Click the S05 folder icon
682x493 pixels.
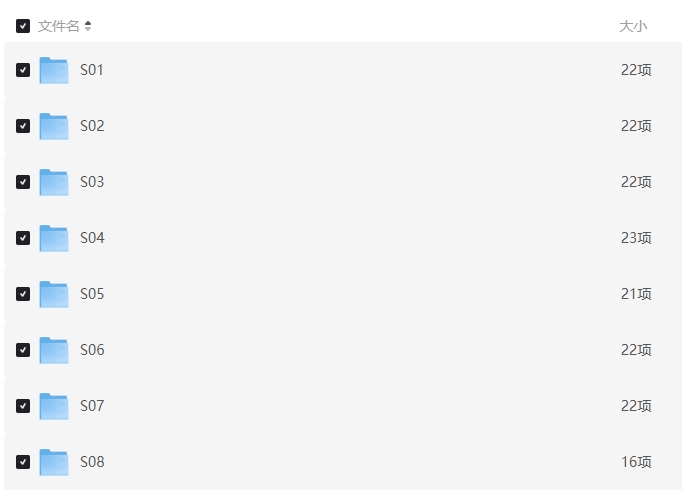54,294
